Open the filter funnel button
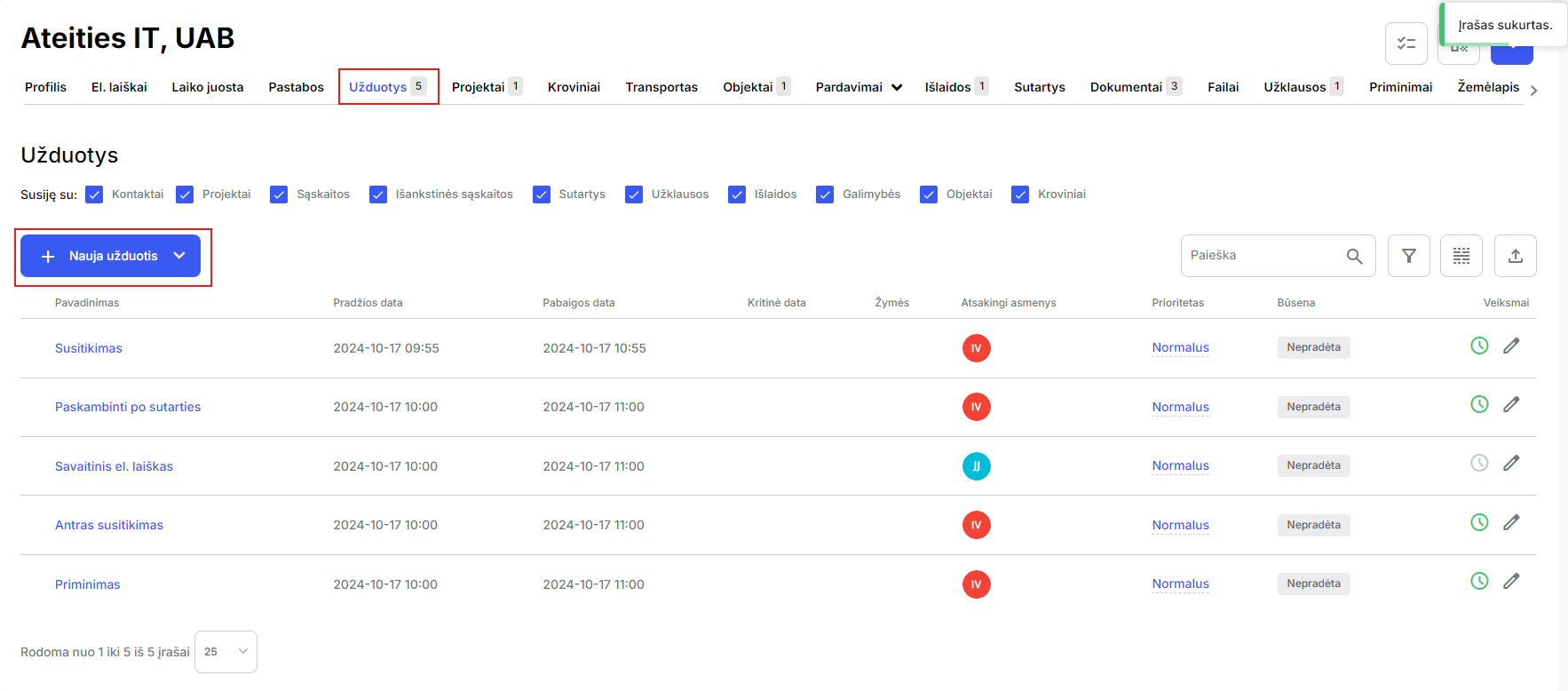Image resolution: width=1568 pixels, height=691 pixels. [1409, 256]
